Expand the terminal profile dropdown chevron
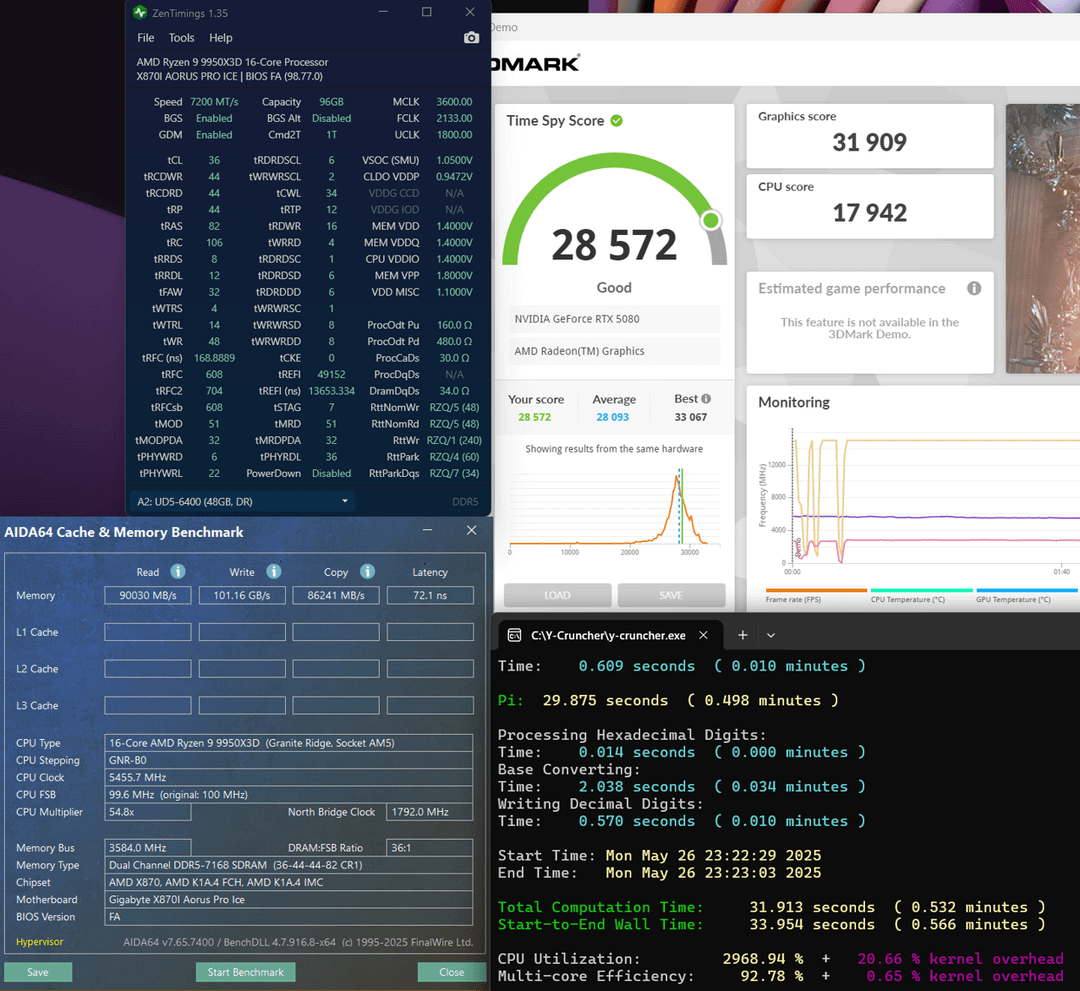 [771, 635]
